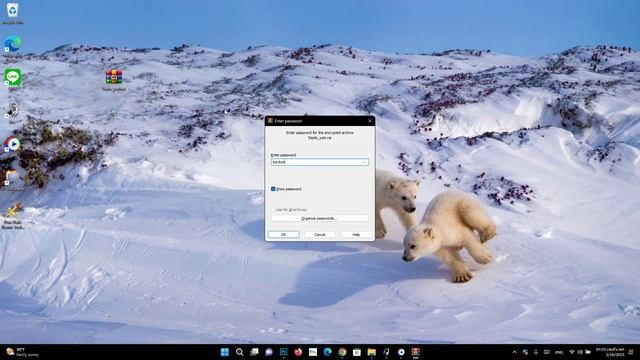The width and height of the screenshot is (640, 360).
Task: Click the WinRAR icon in dialog title bar
Action: point(270,121)
